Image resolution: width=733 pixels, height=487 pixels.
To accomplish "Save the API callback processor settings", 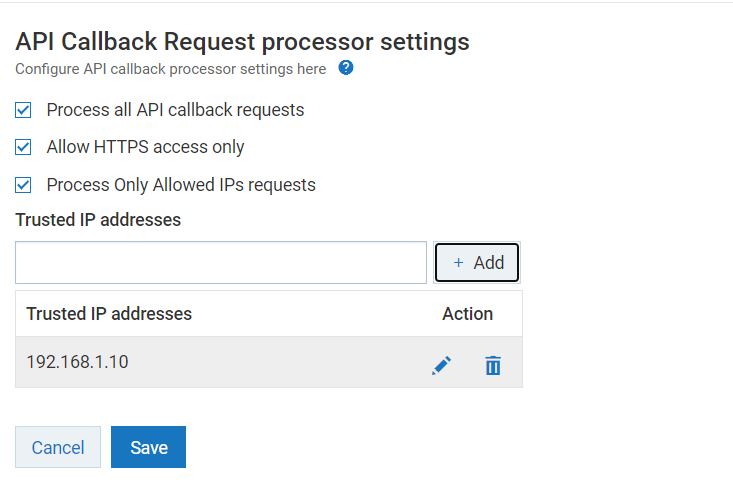I will click(148, 447).
